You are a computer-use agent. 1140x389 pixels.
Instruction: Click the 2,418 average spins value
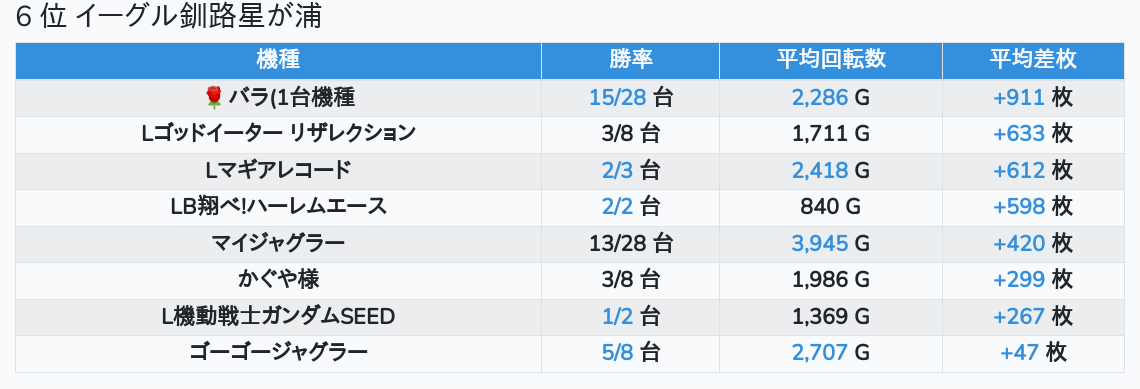click(820, 170)
